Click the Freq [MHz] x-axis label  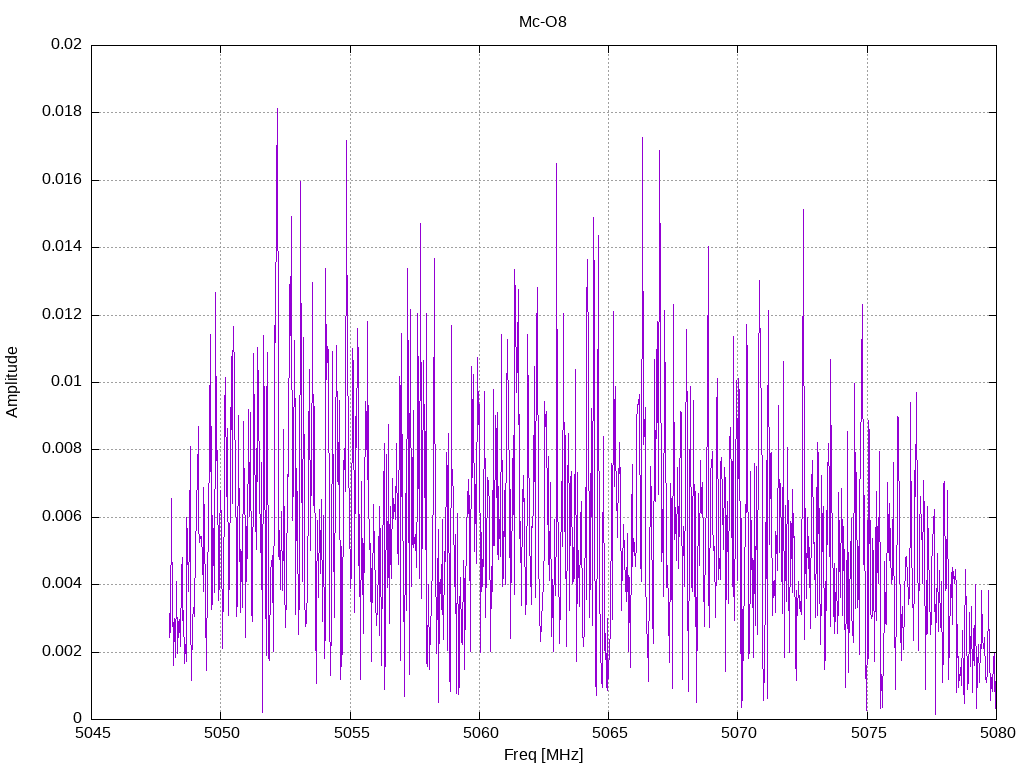pos(543,755)
